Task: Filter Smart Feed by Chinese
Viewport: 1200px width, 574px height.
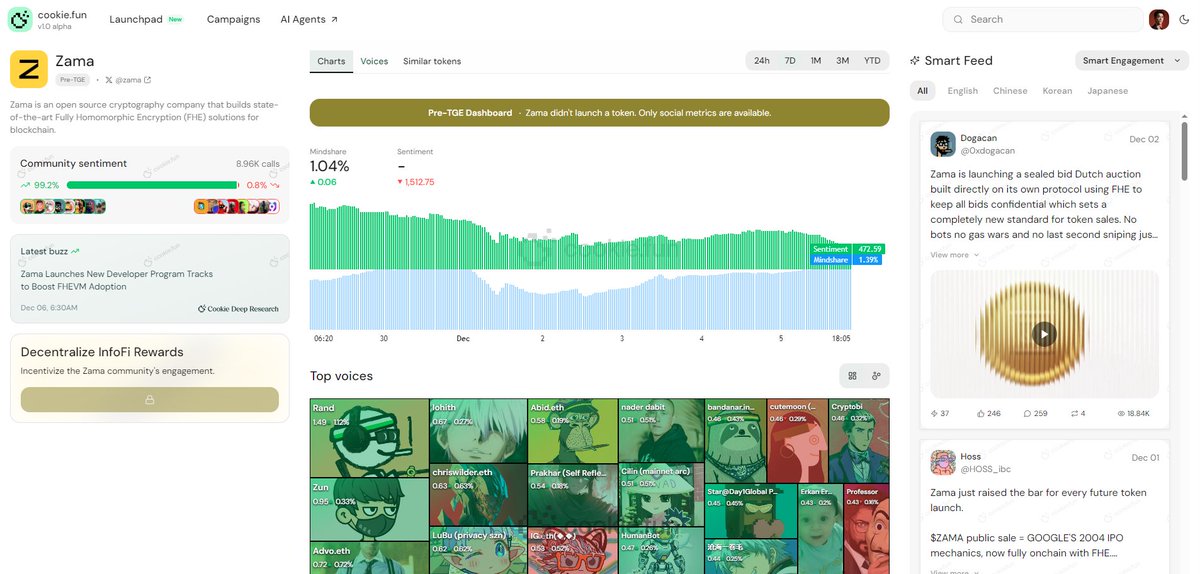Action: click(1010, 91)
